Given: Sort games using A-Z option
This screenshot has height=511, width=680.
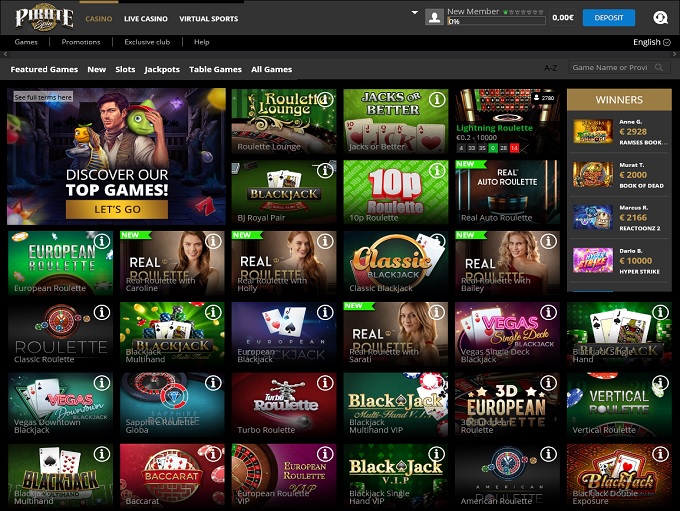Looking at the screenshot, I should [550, 68].
